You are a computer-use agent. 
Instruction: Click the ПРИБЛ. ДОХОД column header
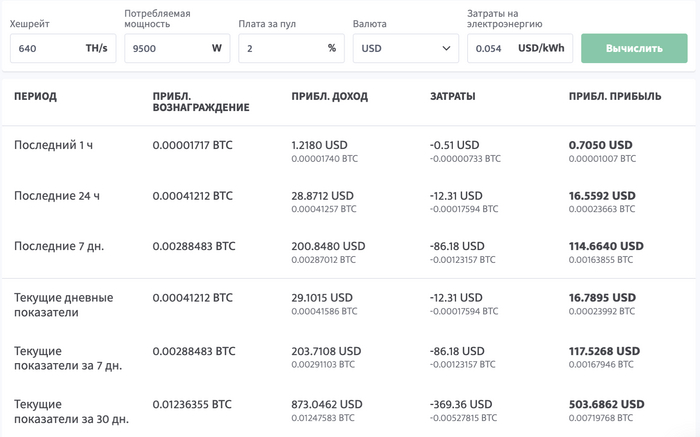click(329, 97)
